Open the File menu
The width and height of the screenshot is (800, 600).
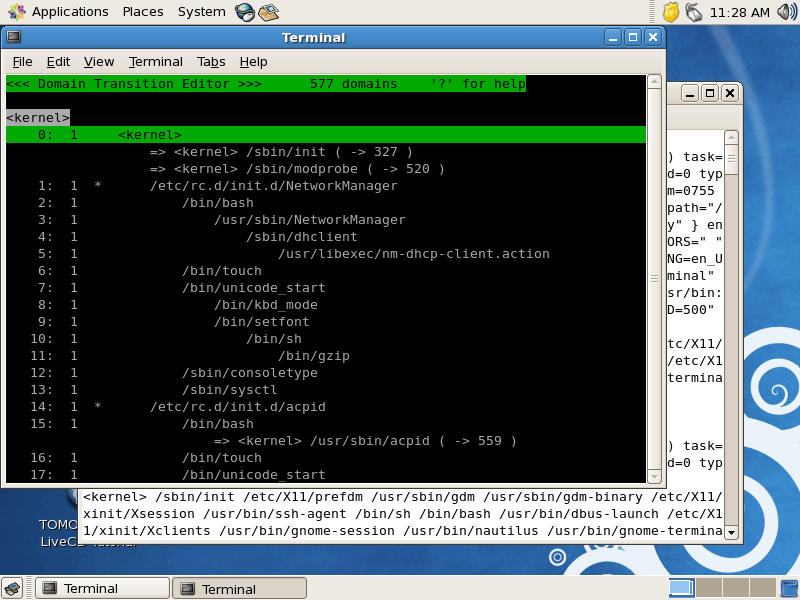tap(22, 62)
